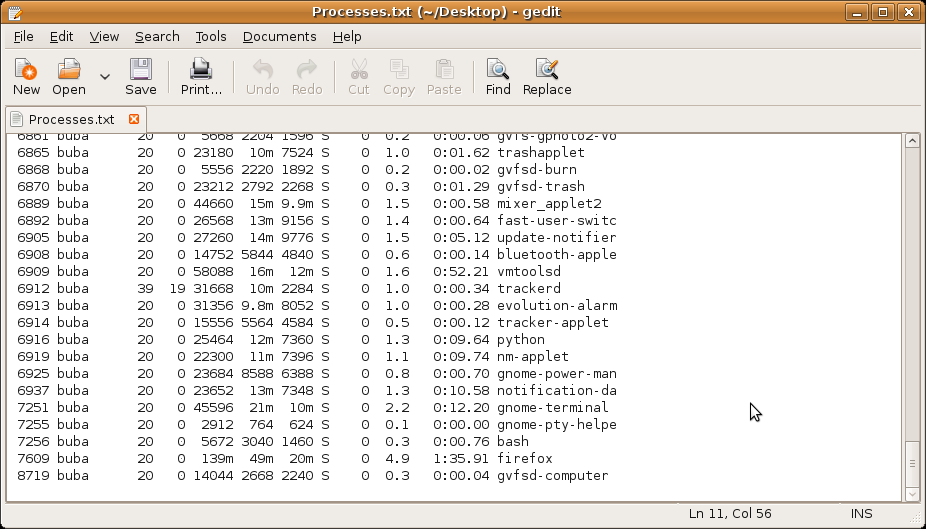926x529 pixels.
Task: Click the bluetooth-apple process name
Action: [557, 255]
